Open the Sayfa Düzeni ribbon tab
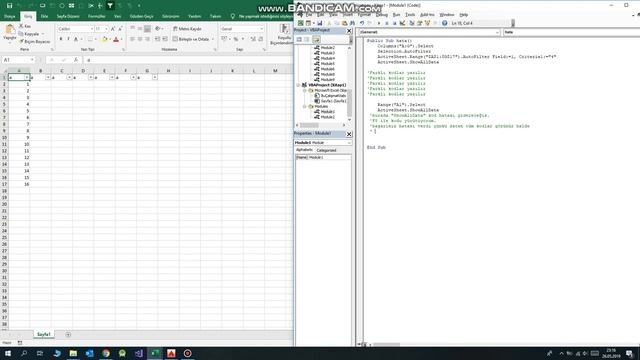This screenshot has width=640, height=360. pyautogui.click(x=68, y=16)
